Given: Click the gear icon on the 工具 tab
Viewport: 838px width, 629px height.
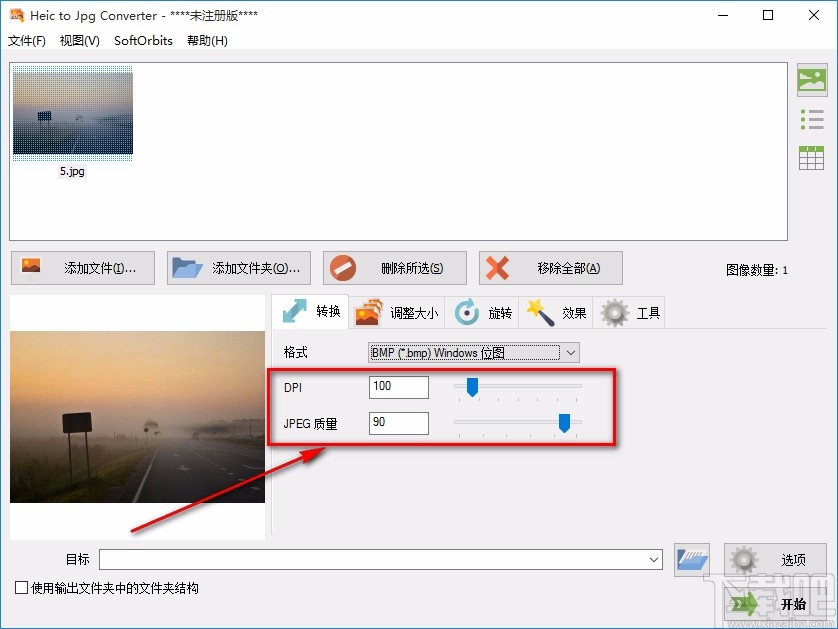Looking at the screenshot, I should coord(613,312).
